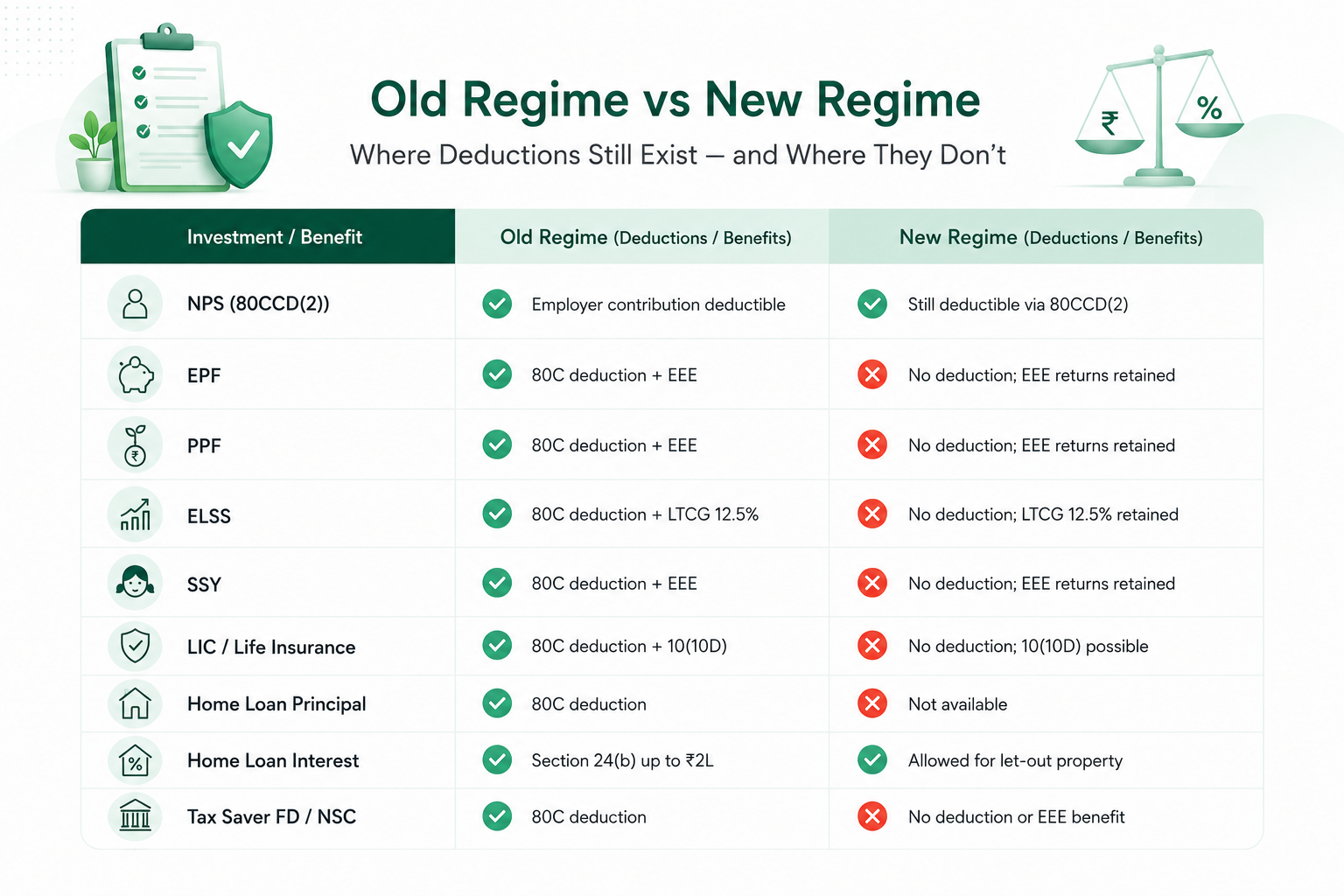The width and height of the screenshot is (1344, 896).
Task: Click PPF row's 80C deduction + EEE text
Action: (x=614, y=445)
